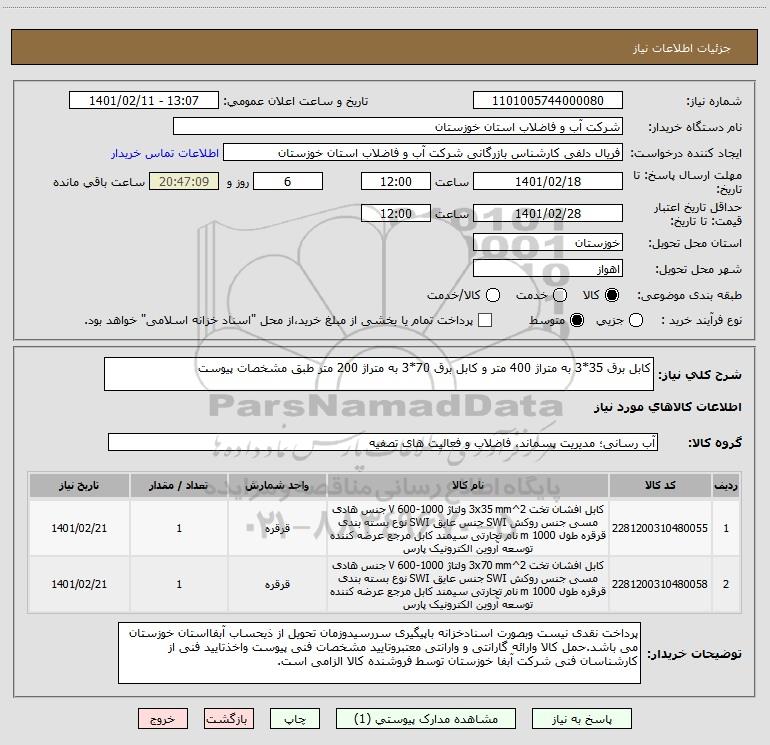Click the delivery city field اهواز
This screenshot has width=770, height=745.
click(548, 269)
